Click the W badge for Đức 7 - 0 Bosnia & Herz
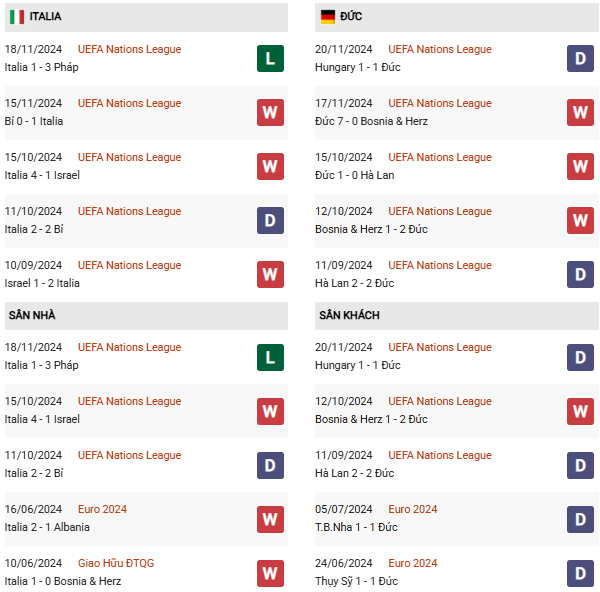Image resolution: width=600 pixels, height=592 pixels. (x=580, y=113)
